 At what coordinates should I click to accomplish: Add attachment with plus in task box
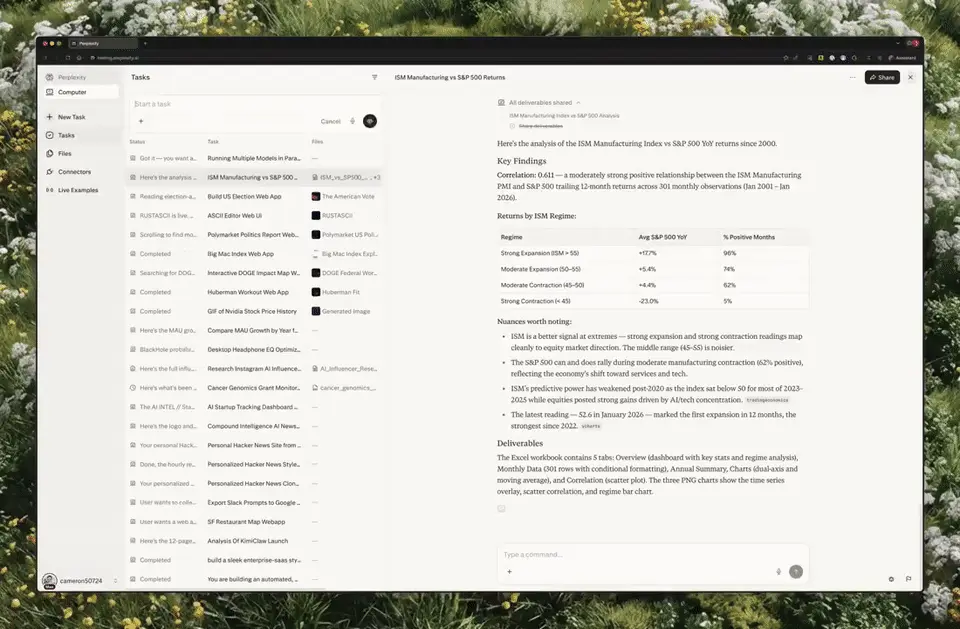[x=141, y=121]
